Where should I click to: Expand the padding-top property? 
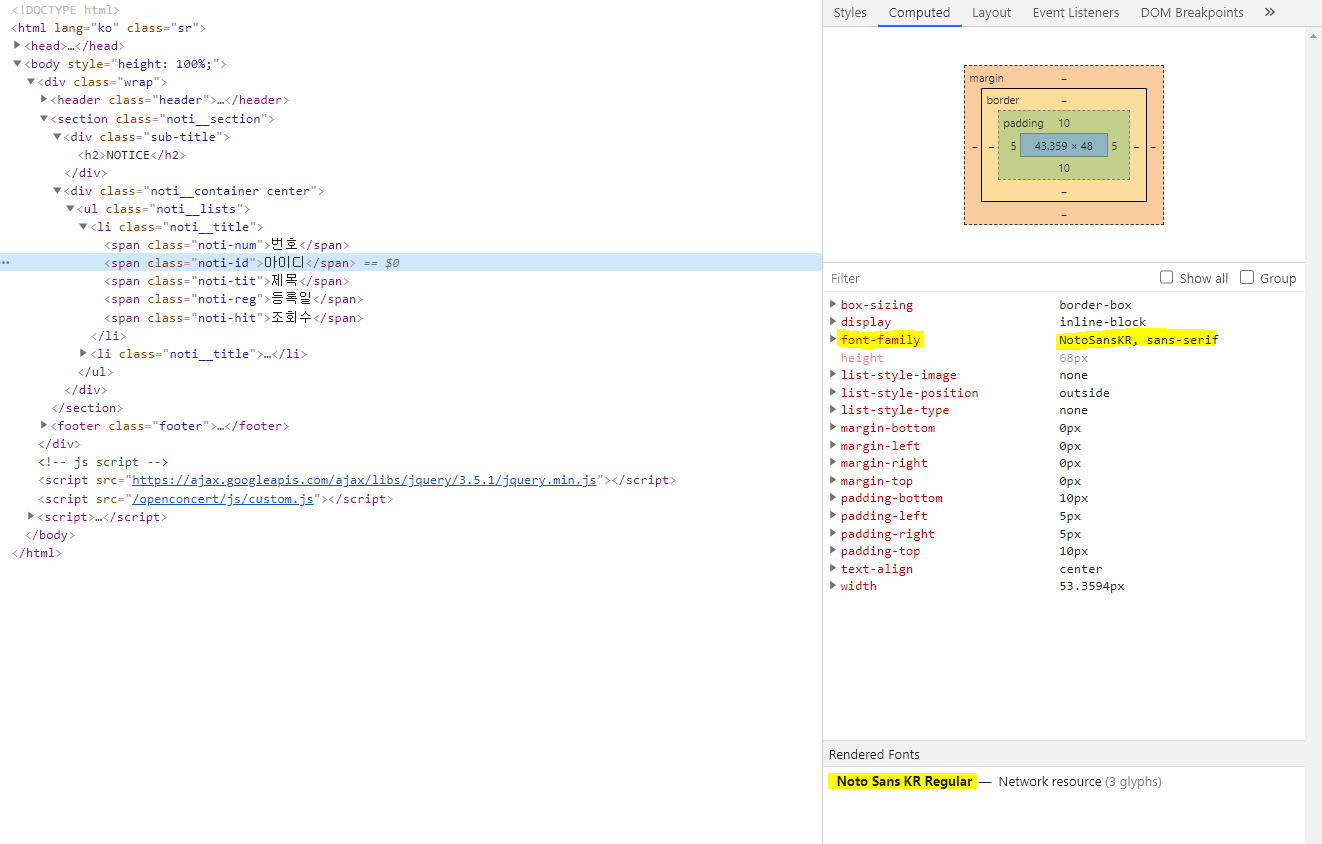tap(833, 551)
